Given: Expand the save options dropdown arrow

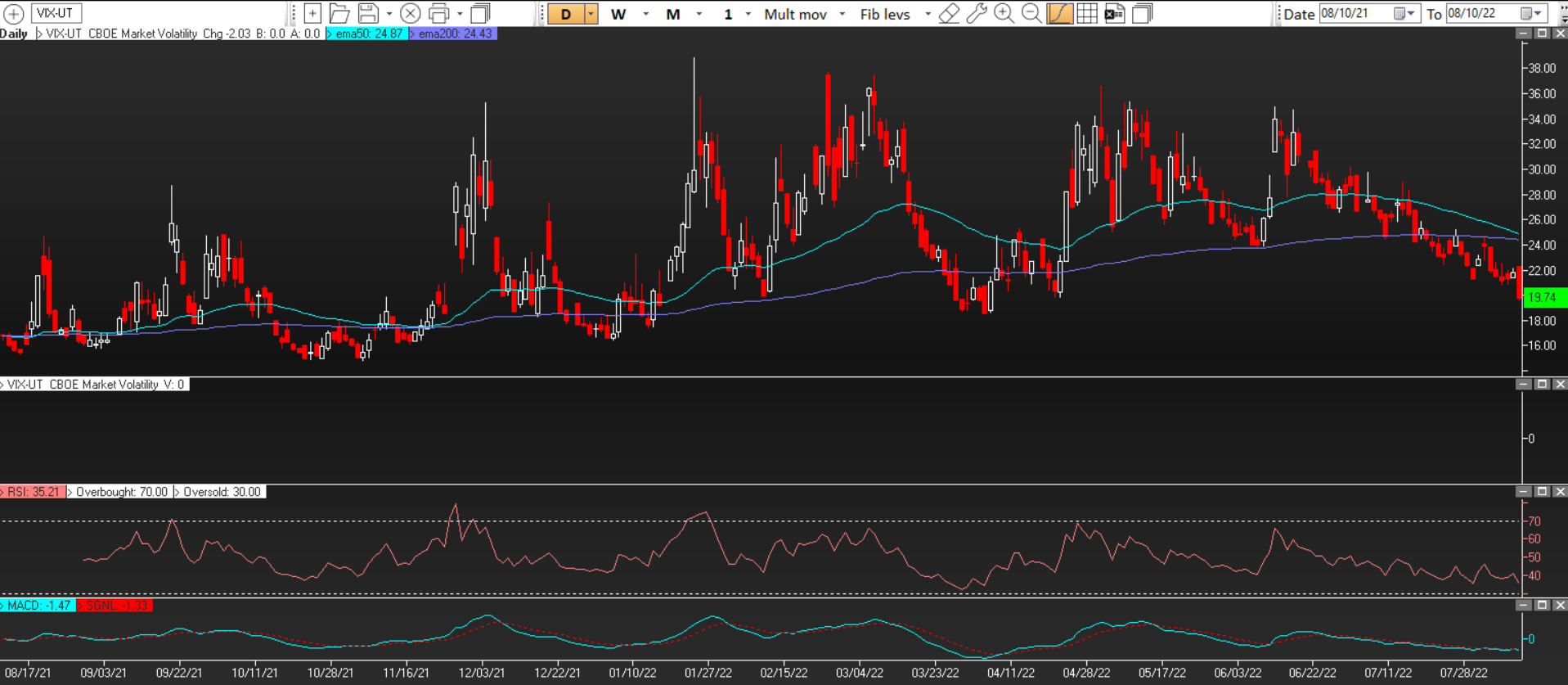Looking at the screenshot, I should pos(389,14).
